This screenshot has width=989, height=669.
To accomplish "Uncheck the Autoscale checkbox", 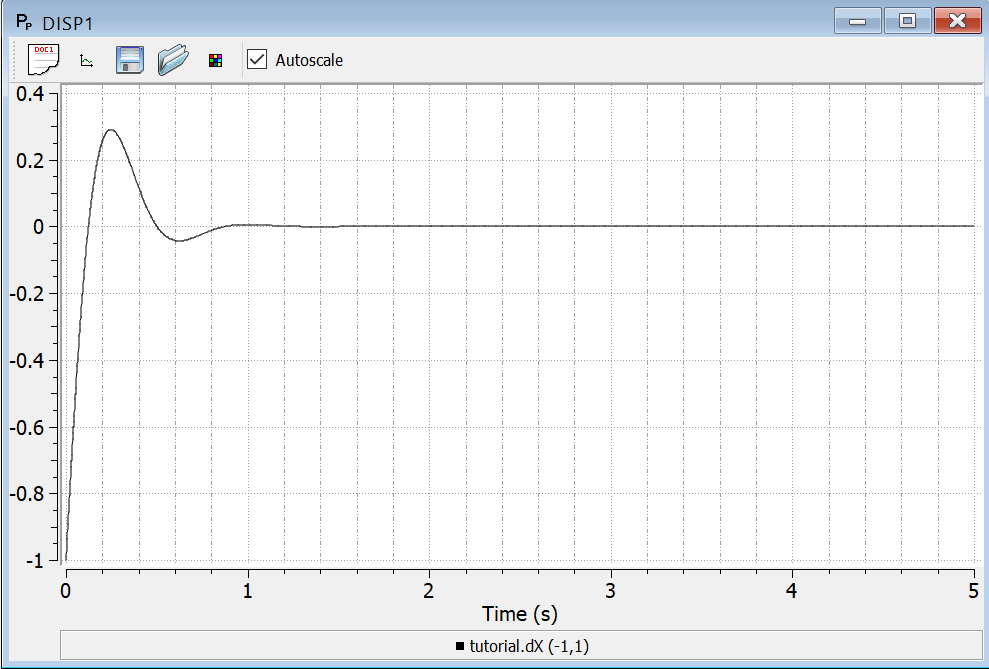I will pyautogui.click(x=257, y=60).
